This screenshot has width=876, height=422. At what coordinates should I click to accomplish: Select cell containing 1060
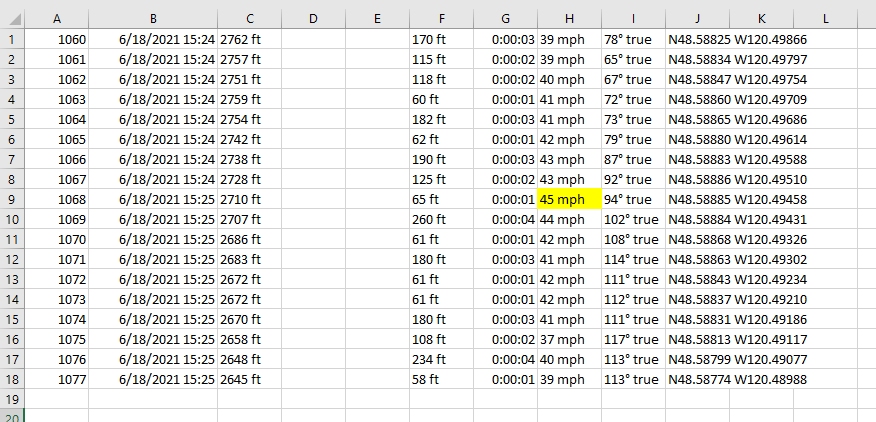[56, 39]
